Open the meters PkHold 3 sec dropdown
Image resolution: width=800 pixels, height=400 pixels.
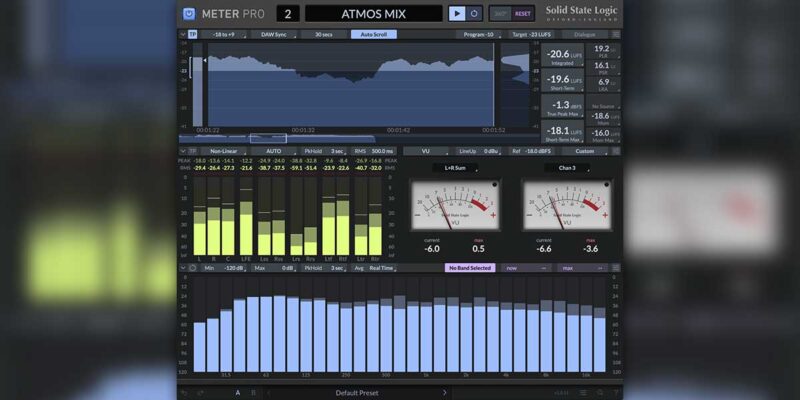coord(324,151)
